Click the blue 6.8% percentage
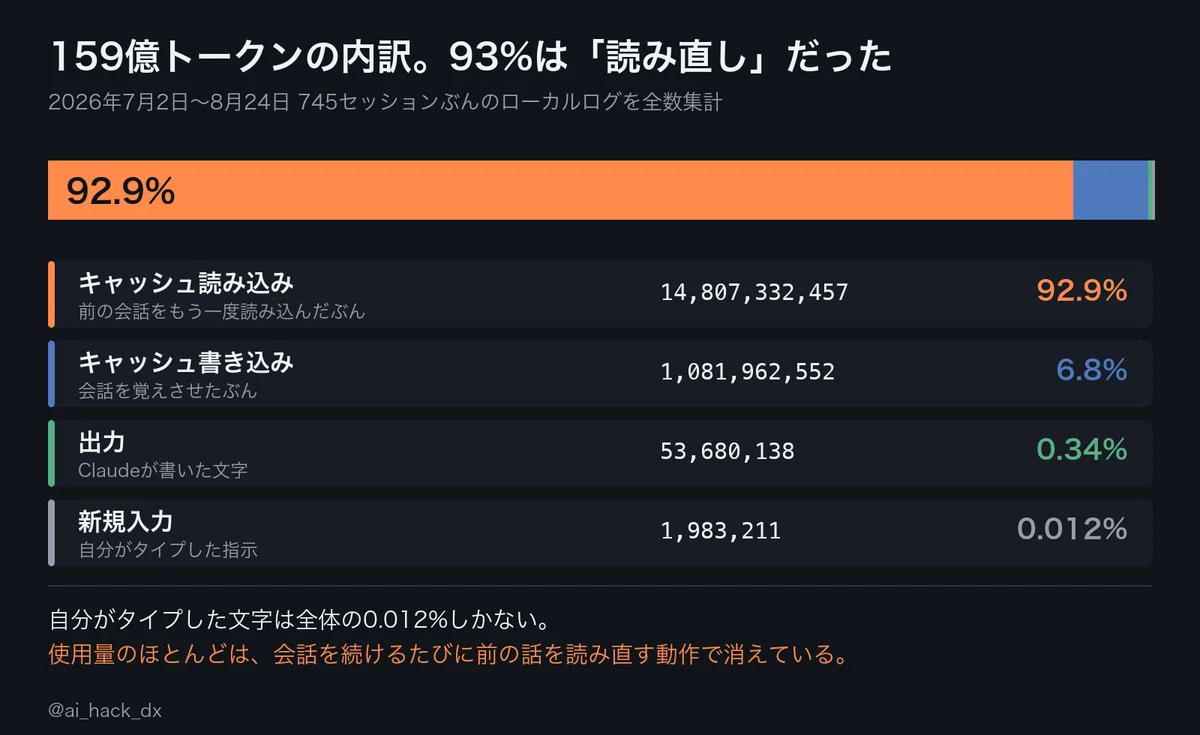The height and width of the screenshot is (735, 1200). [1092, 370]
